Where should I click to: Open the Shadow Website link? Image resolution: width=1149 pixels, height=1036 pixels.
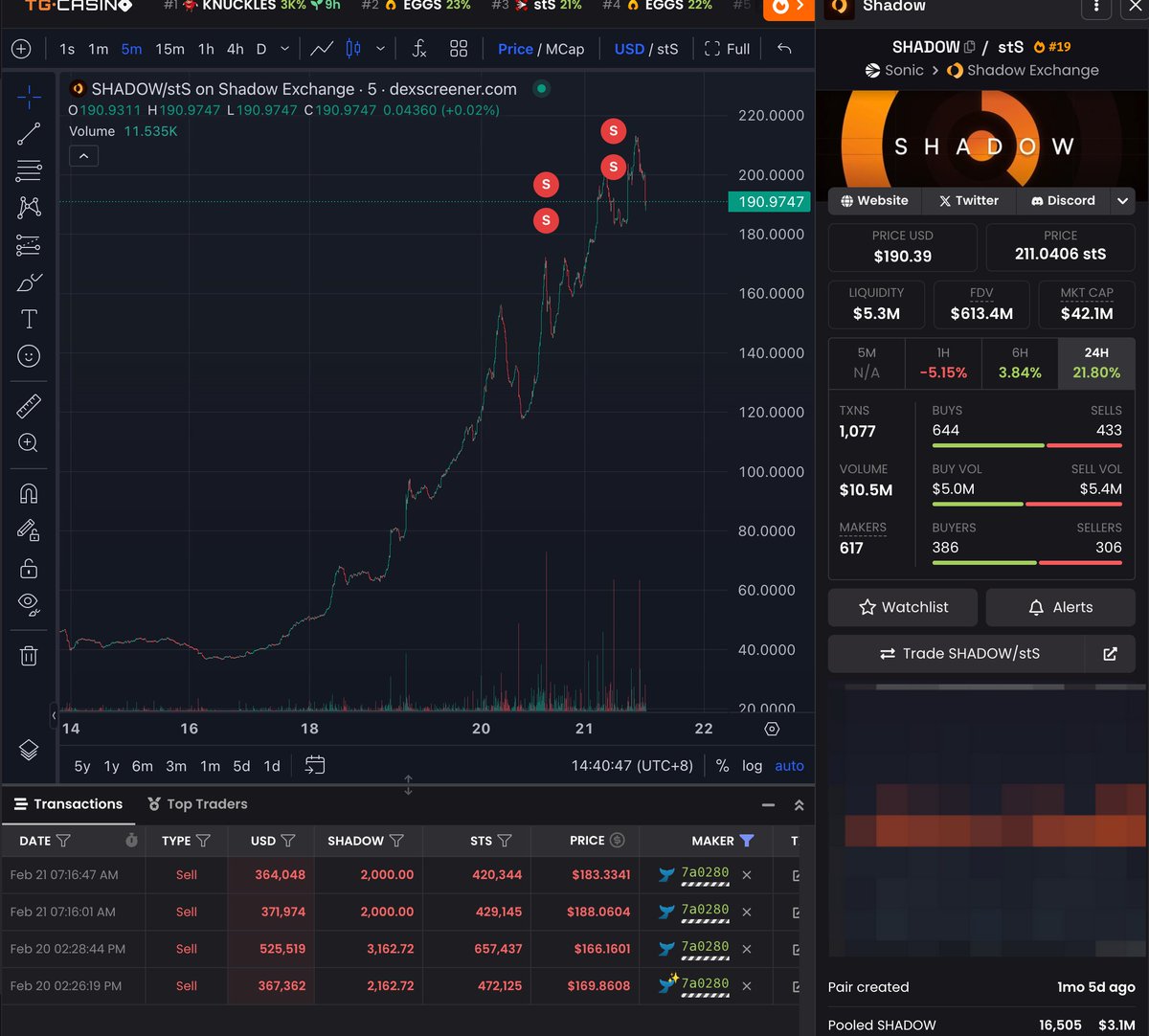tap(874, 201)
